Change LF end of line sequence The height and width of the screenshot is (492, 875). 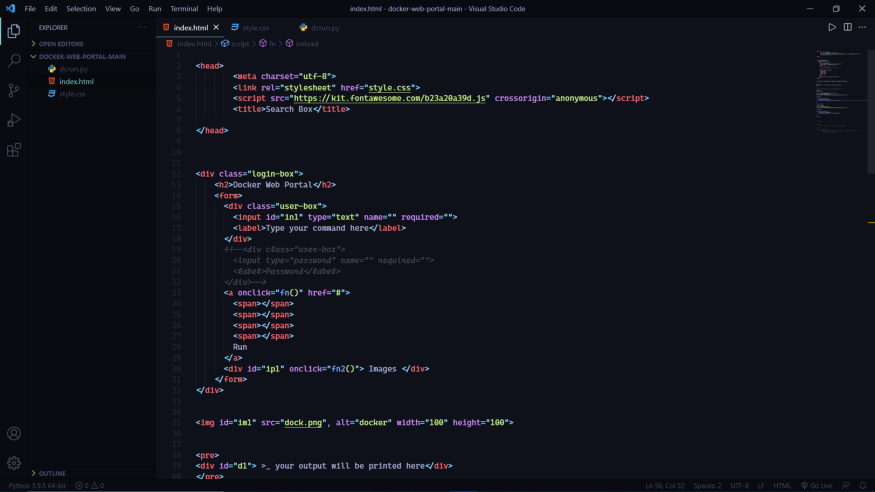[x=761, y=485]
